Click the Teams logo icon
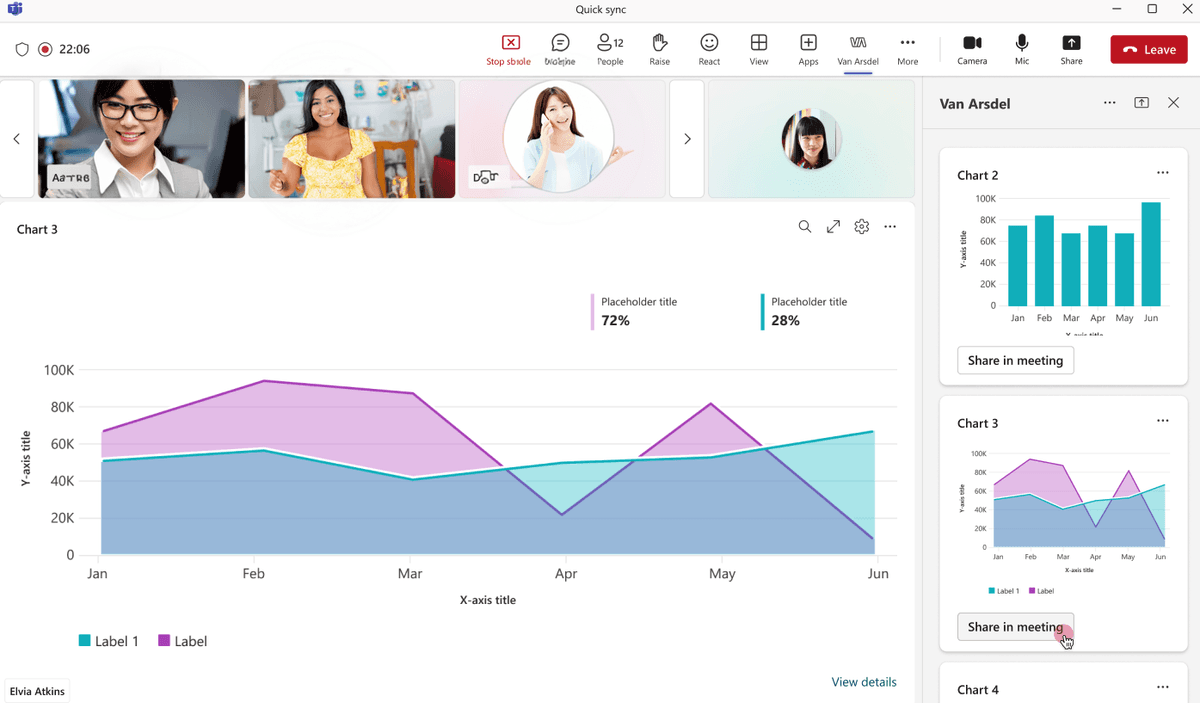1200x703 pixels. click(x=14, y=10)
